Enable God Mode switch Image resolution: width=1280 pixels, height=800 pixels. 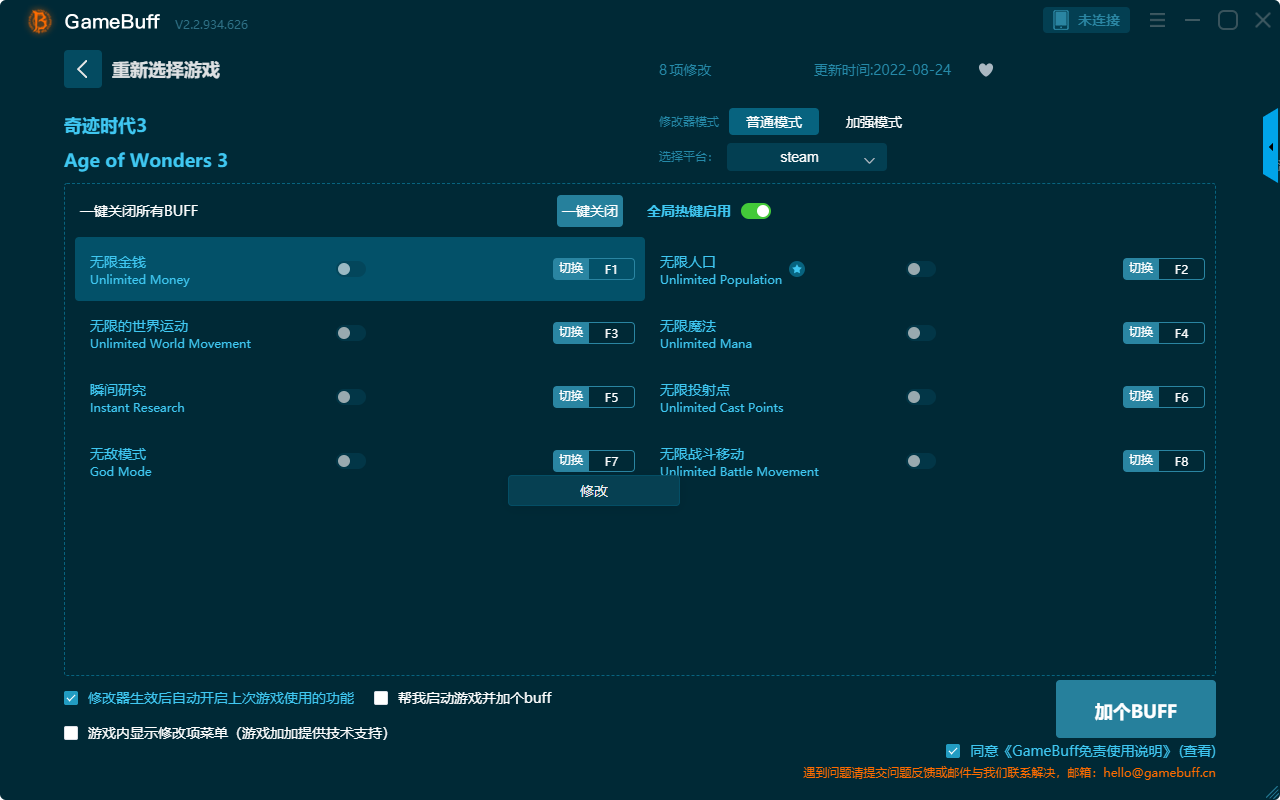[x=351, y=461]
